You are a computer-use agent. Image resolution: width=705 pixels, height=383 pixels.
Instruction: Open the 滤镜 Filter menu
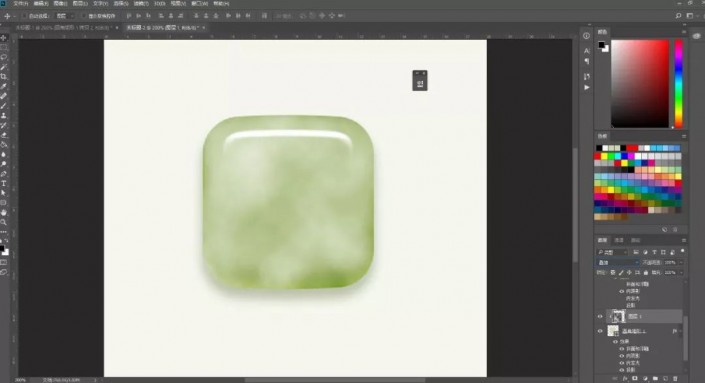click(141, 3)
